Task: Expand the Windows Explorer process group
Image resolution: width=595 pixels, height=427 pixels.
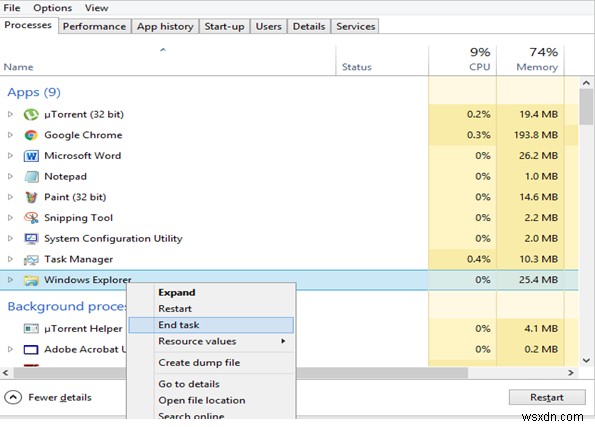Action: [x=10, y=280]
